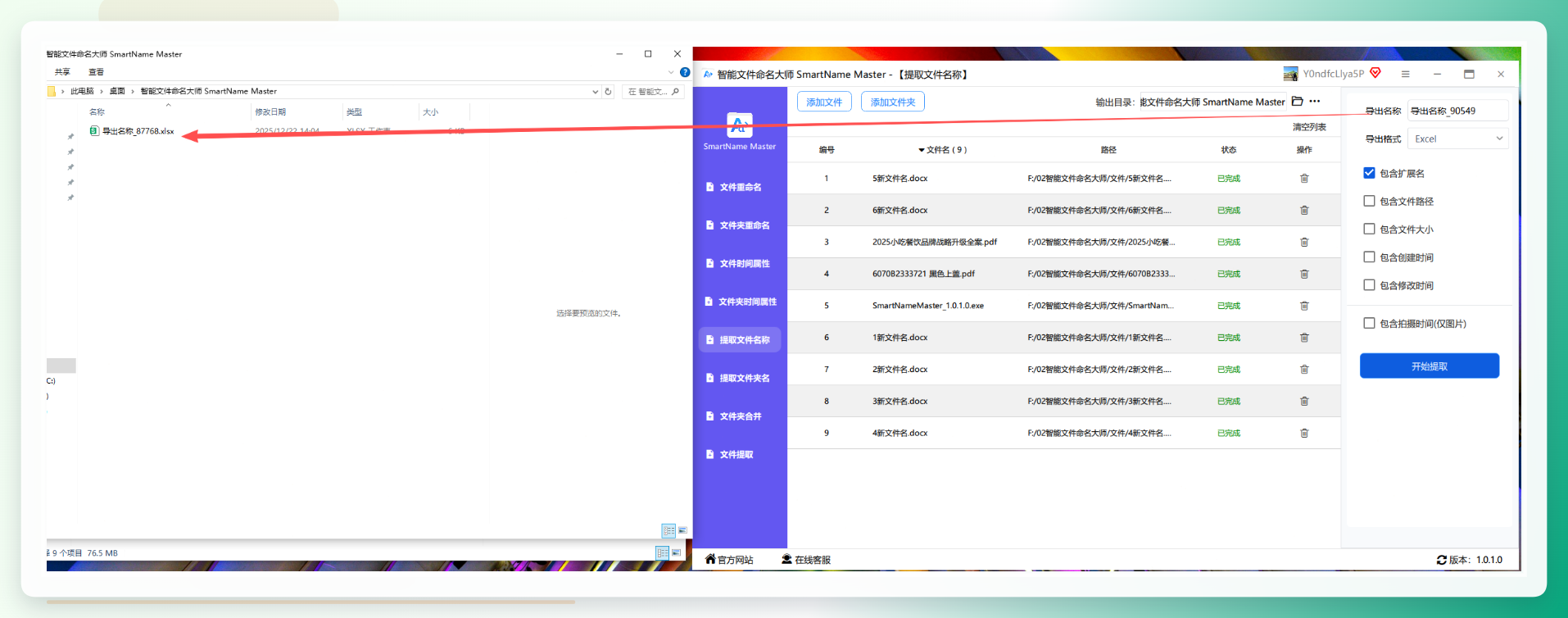This screenshot has height=618, width=1568.
Task: Click 添加文件 button
Action: coord(824,102)
